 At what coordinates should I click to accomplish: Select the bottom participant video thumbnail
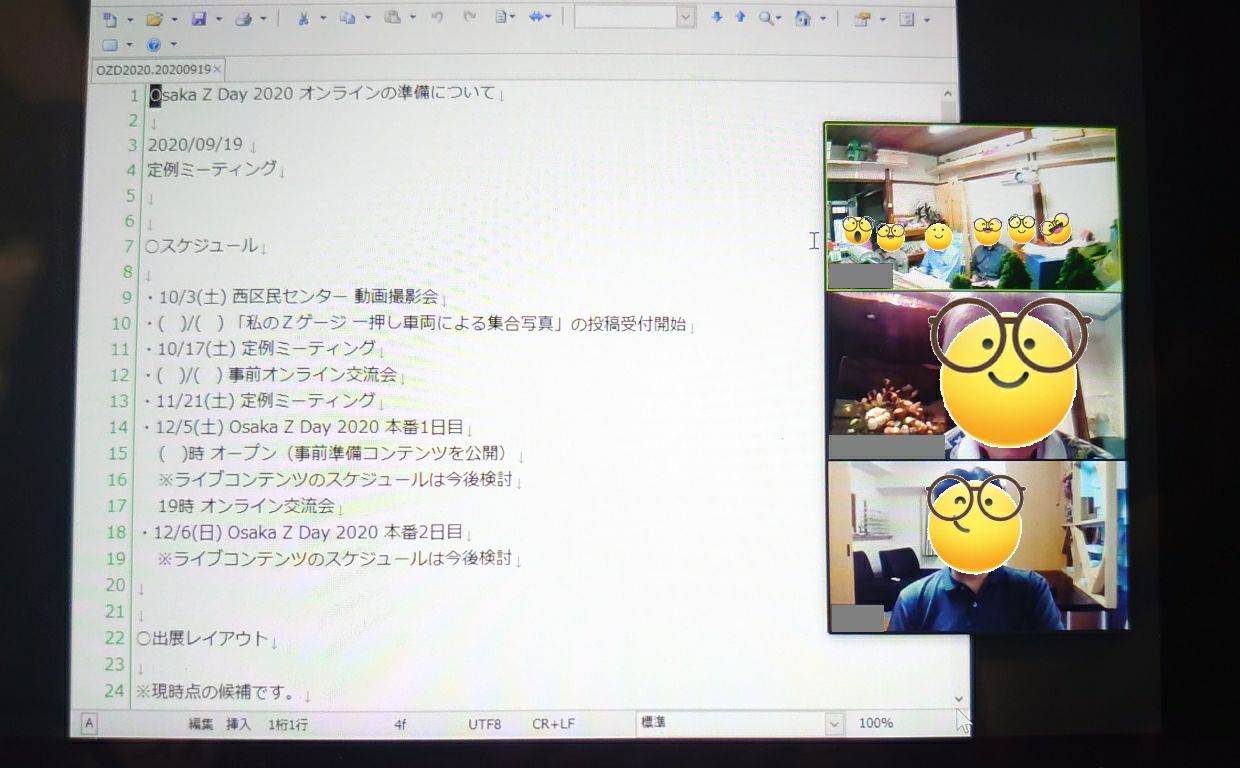click(978, 546)
